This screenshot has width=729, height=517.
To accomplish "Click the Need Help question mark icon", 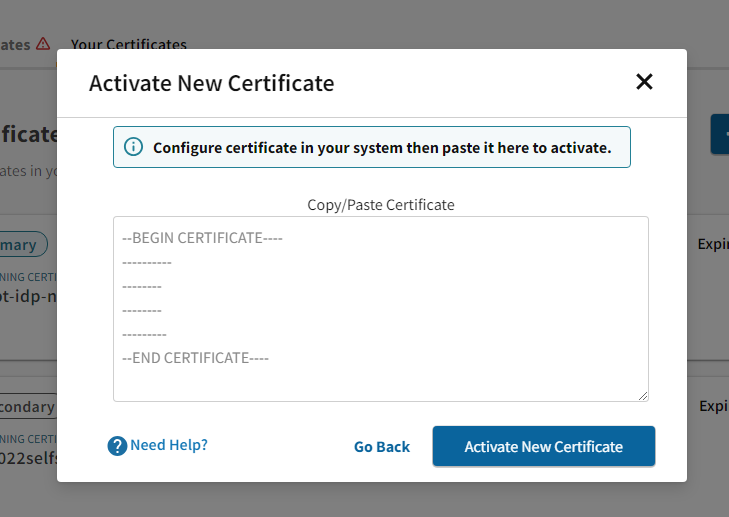I will (117, 446).
